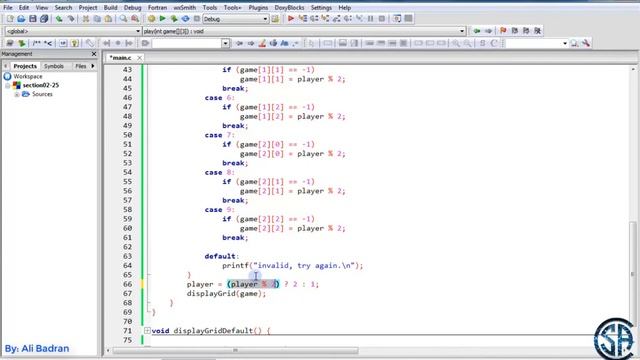This screenshot has width=640, height=360.
Task: Switch to the Files tab
Action: (80, 66)
